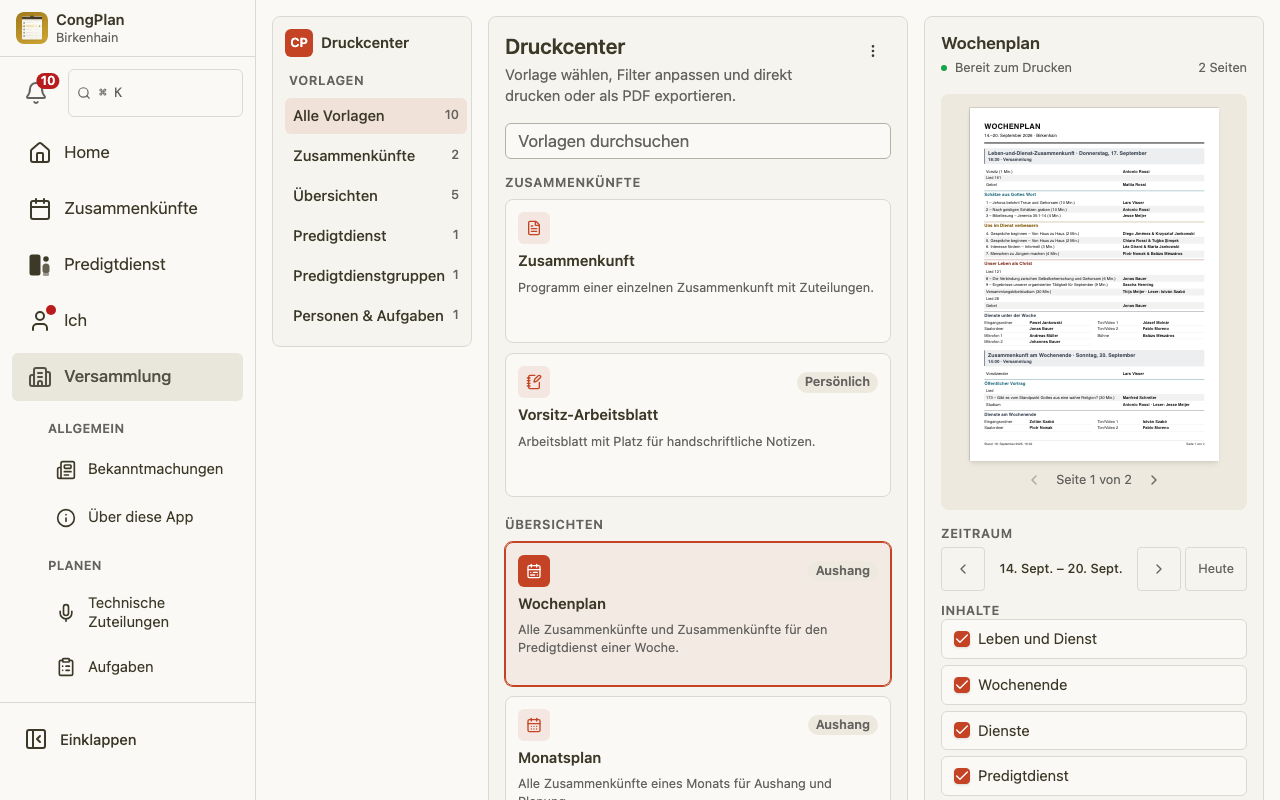Select the Zusammenkünfte template category
Viewport: 1280px width, 800px height.
tap(376, 156)
